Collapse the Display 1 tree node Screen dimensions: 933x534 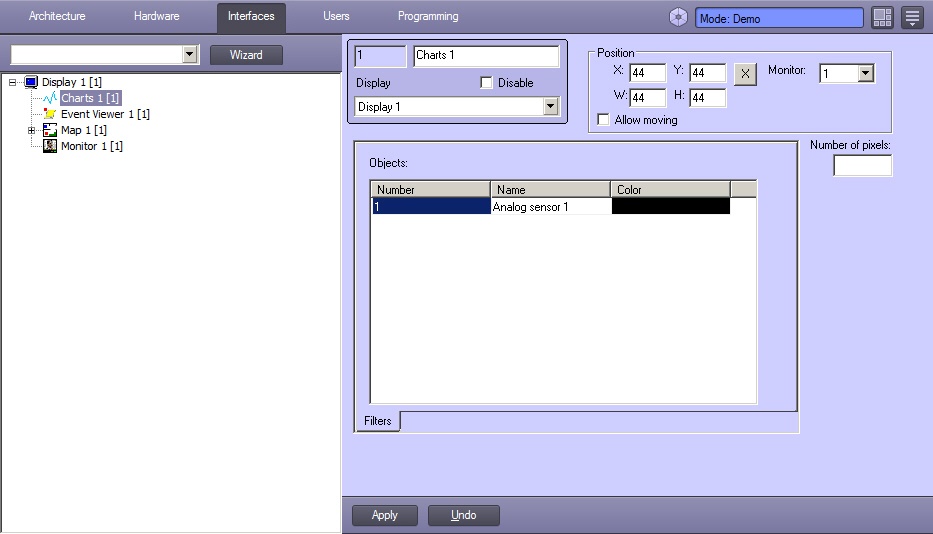pos(12,82)
